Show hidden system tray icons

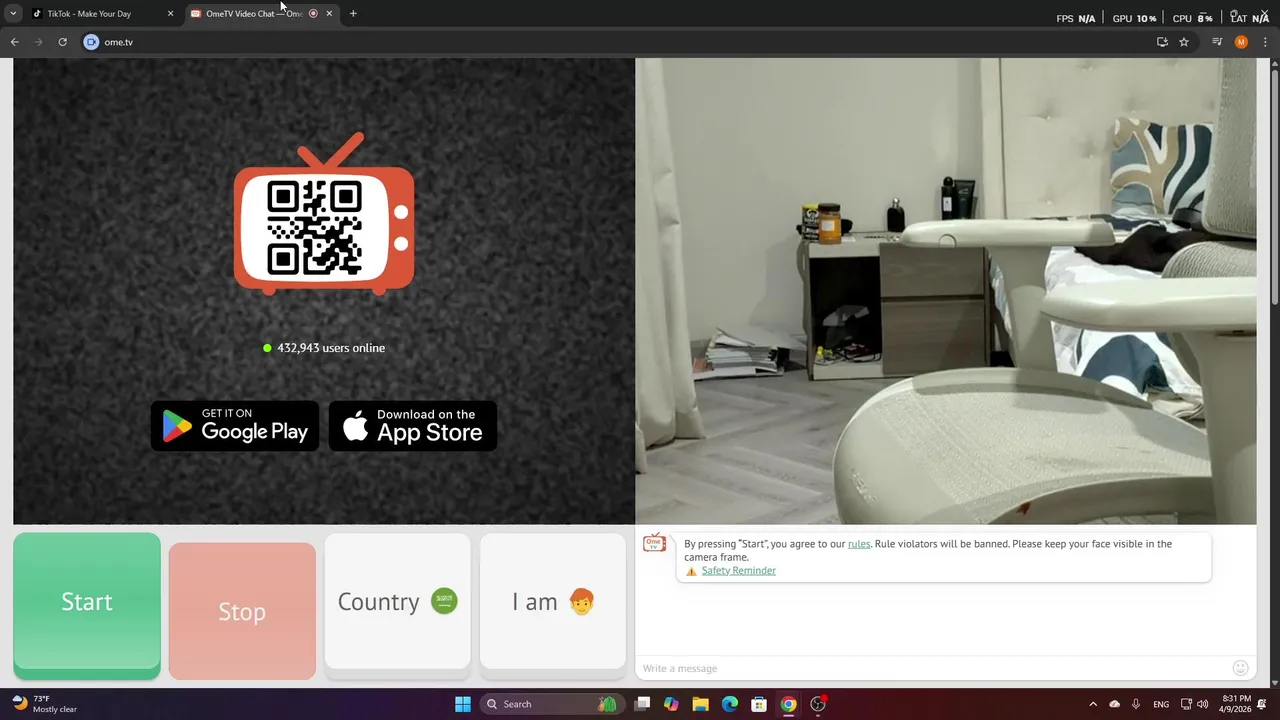click(1092, 704)
